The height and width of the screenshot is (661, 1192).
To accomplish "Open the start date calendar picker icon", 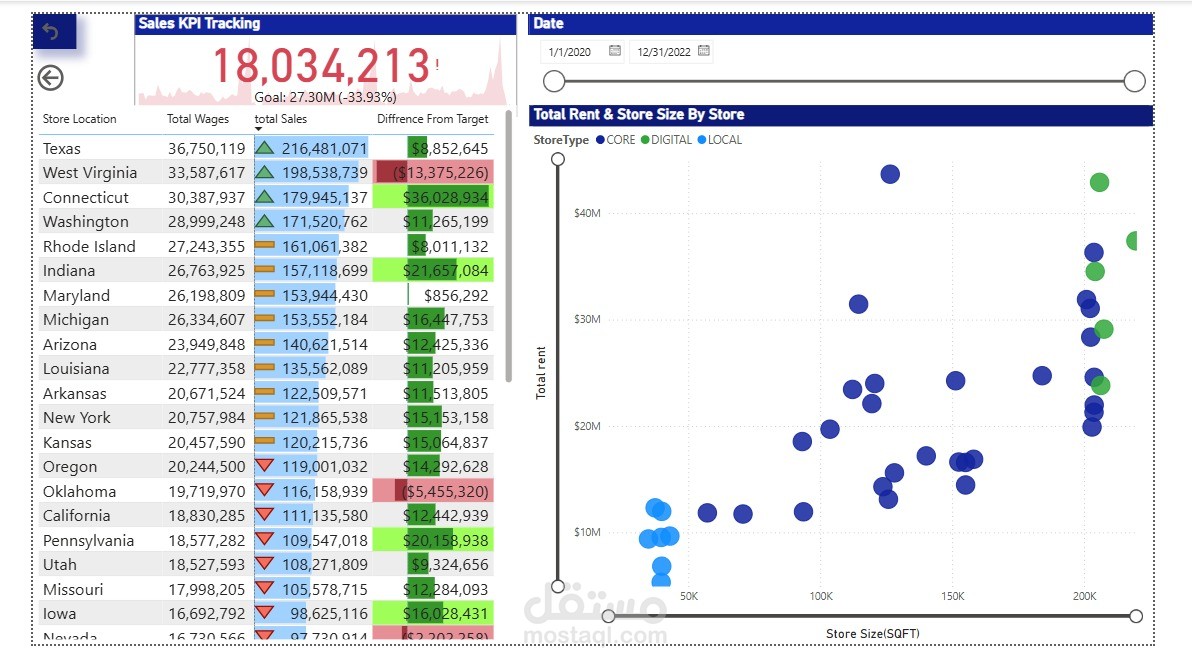I will pos(615,51).
